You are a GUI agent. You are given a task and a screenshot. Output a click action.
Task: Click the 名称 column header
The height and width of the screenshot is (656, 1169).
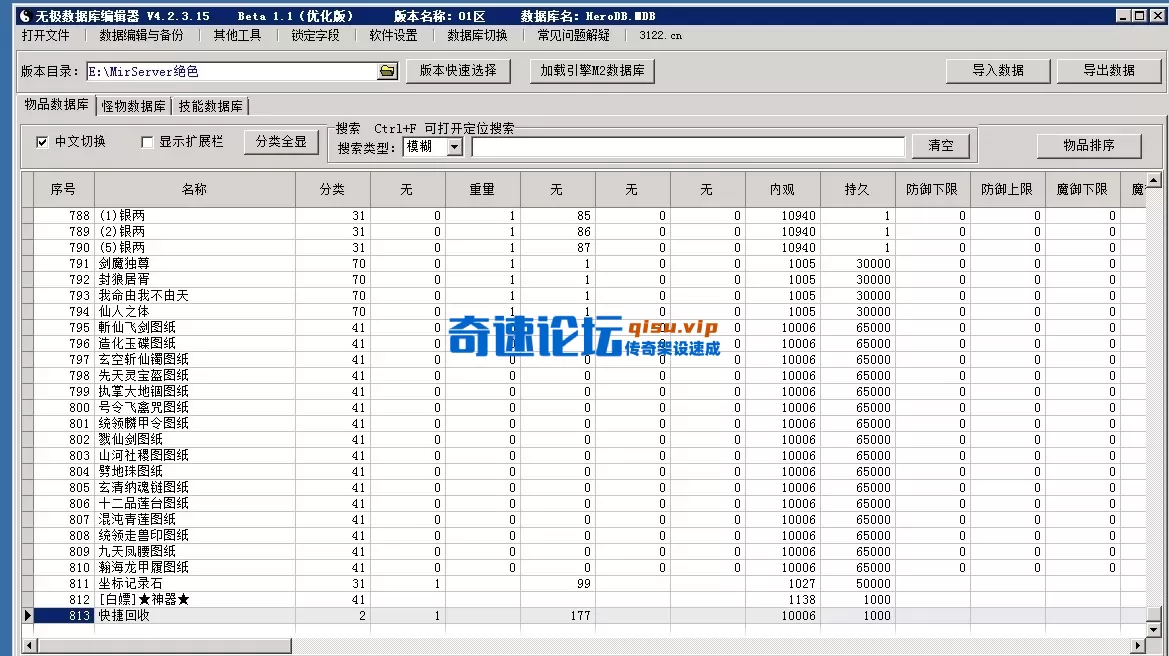point(195,189)
